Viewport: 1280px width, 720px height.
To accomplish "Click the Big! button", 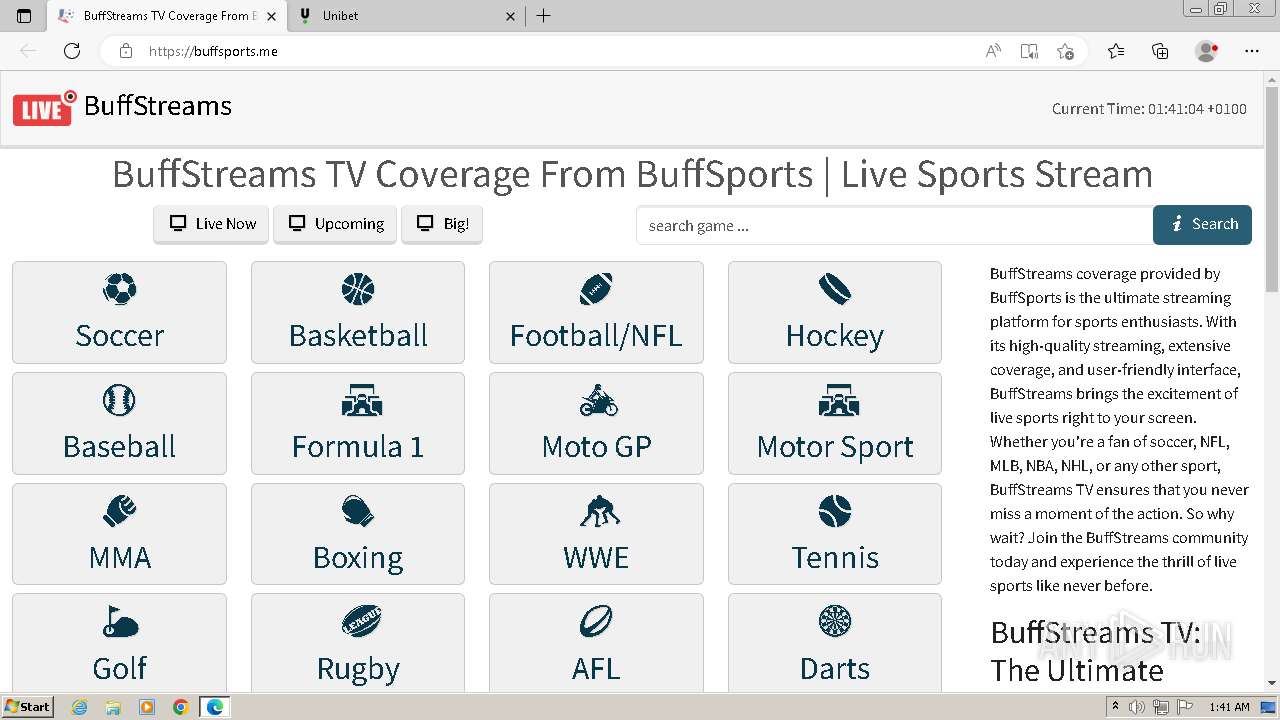I will (442, 224).
